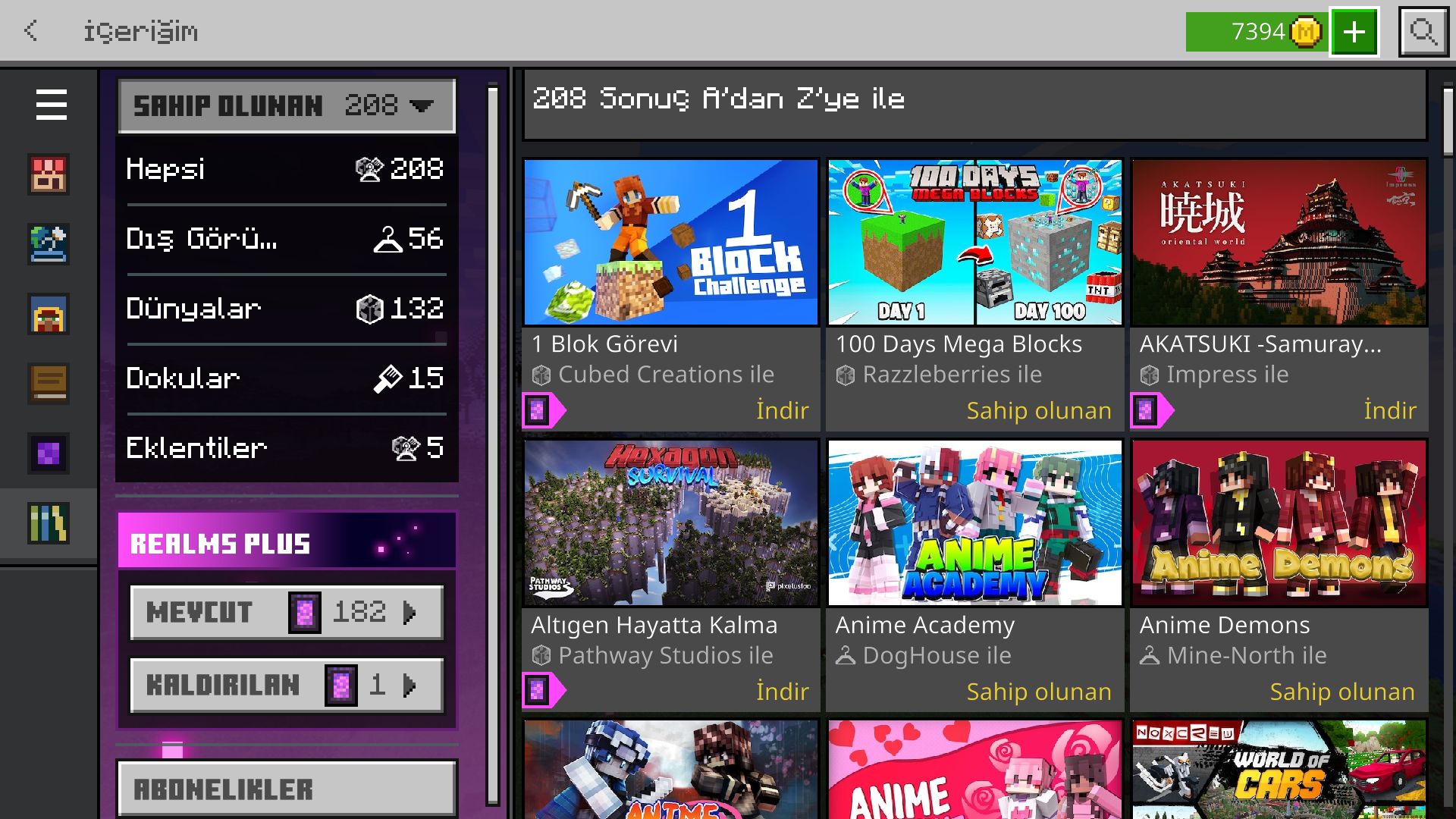Select the red mash-up pack sidebar icon

[49, 174]
